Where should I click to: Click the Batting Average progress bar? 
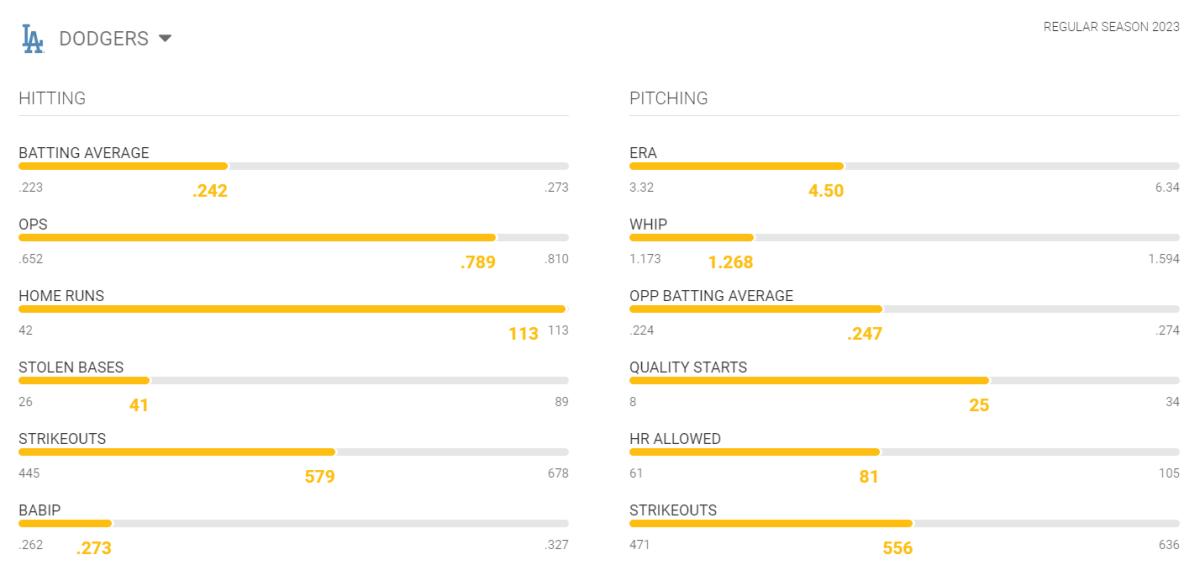click(293, 166)
